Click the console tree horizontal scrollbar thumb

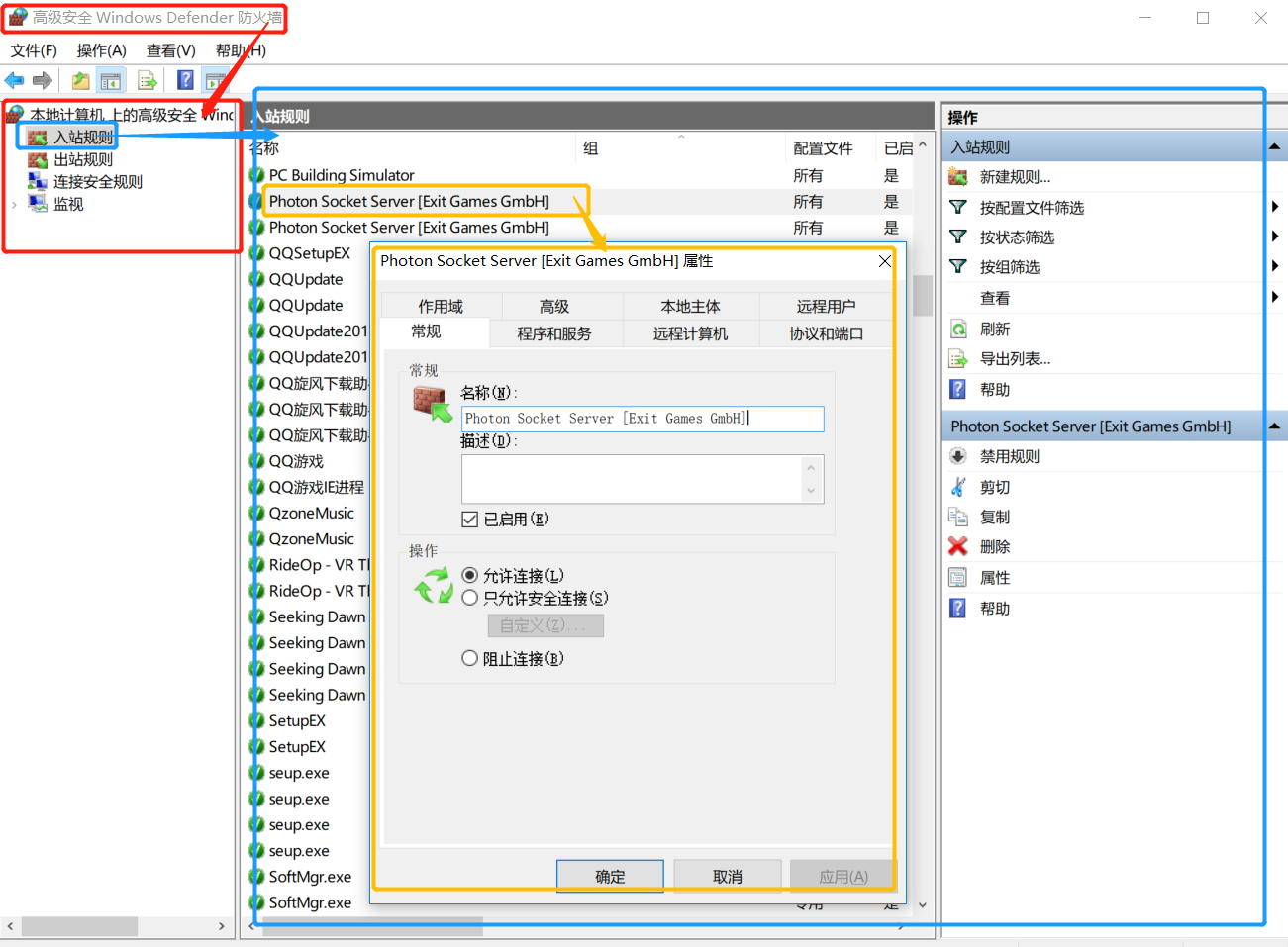80,926
